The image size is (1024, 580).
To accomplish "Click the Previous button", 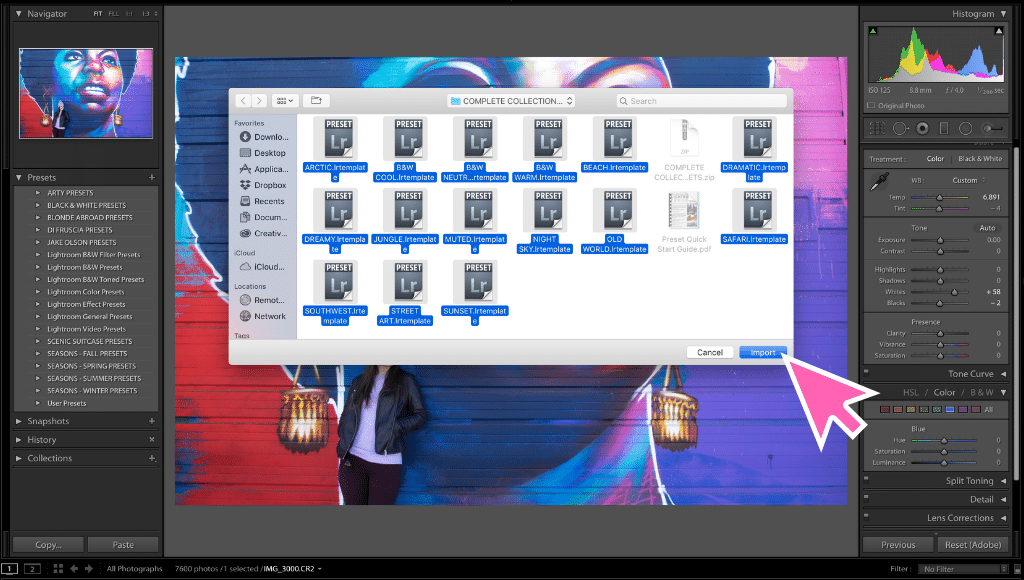I will pos(898,545).
